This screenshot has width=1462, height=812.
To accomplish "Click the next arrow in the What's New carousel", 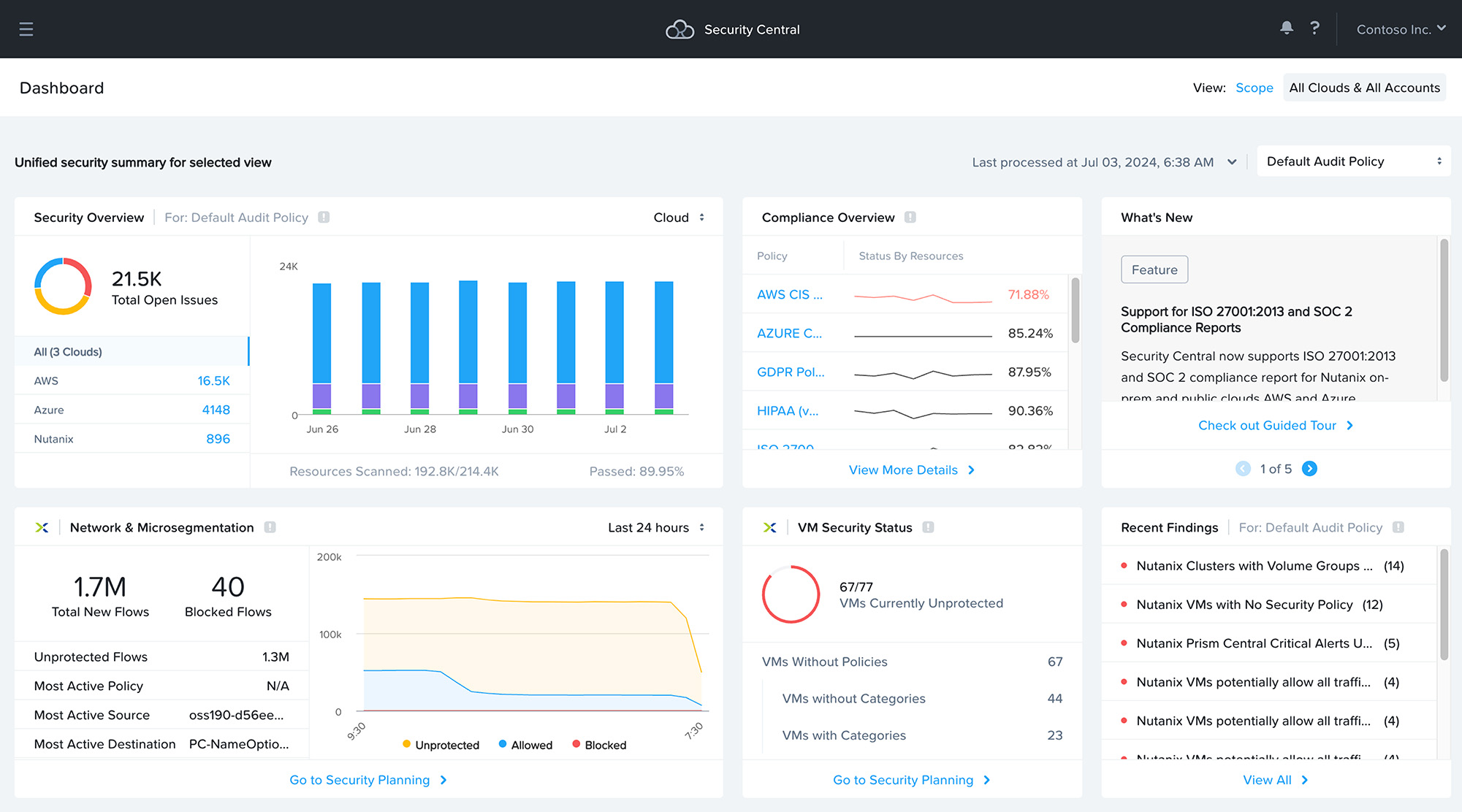I will coord(1309,469).
